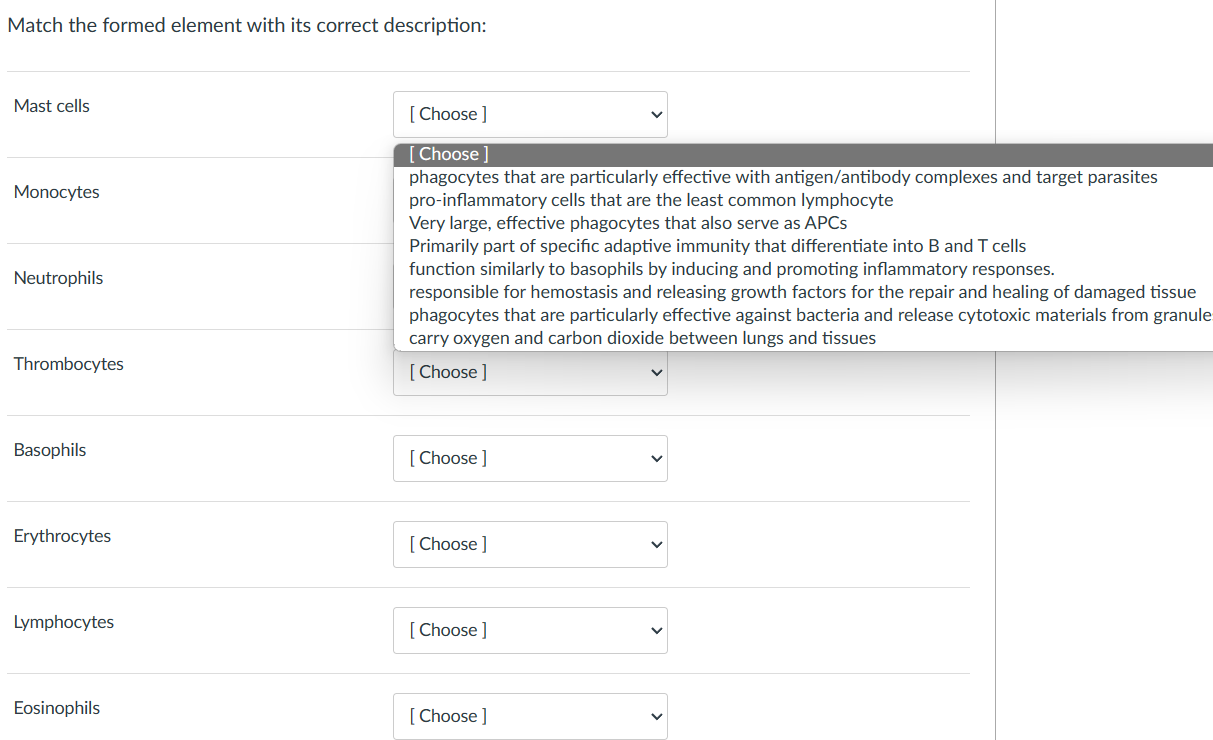This screenshot has height=740, width=1213.
Task: Choose option function similarly to basophils
Action: click(x=731, y=269)
